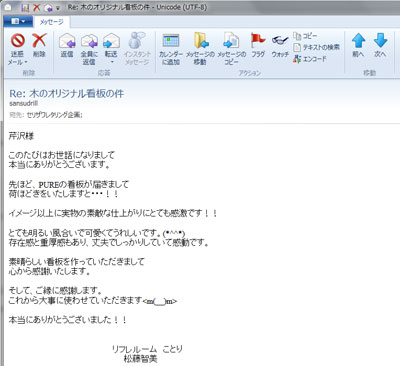
Task: Go to next message with 次へ arrow
Action: coord(380,45)
